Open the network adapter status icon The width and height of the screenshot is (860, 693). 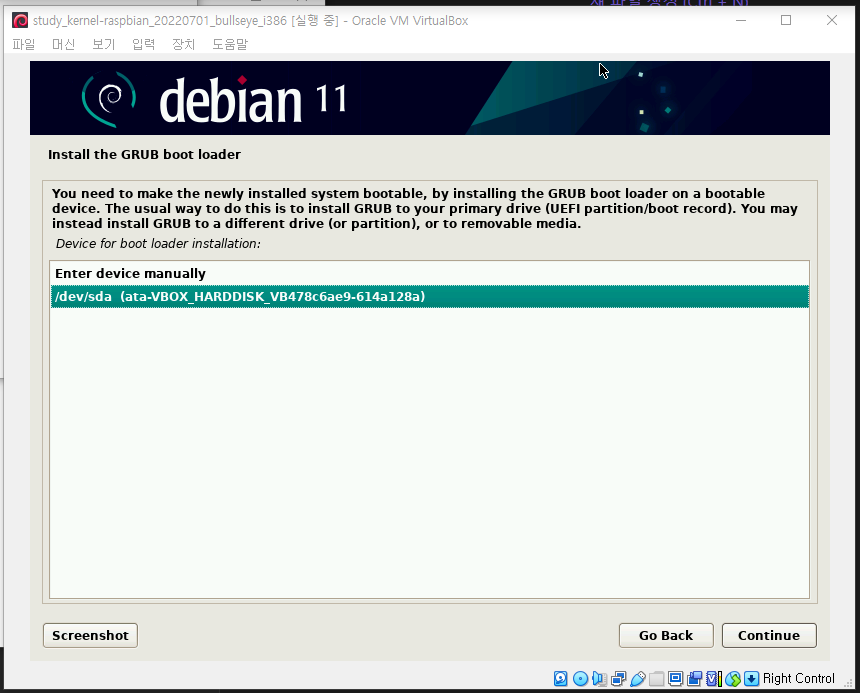click(619, 679)
